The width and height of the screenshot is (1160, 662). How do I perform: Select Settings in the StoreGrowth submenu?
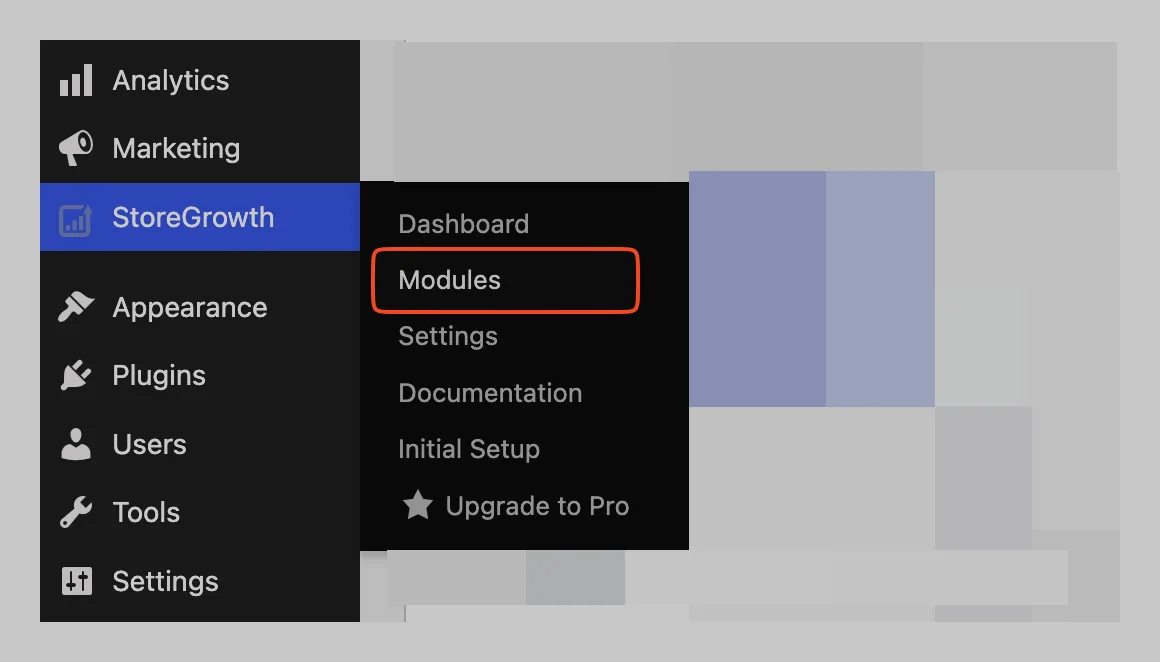click(x=448, y=337)
